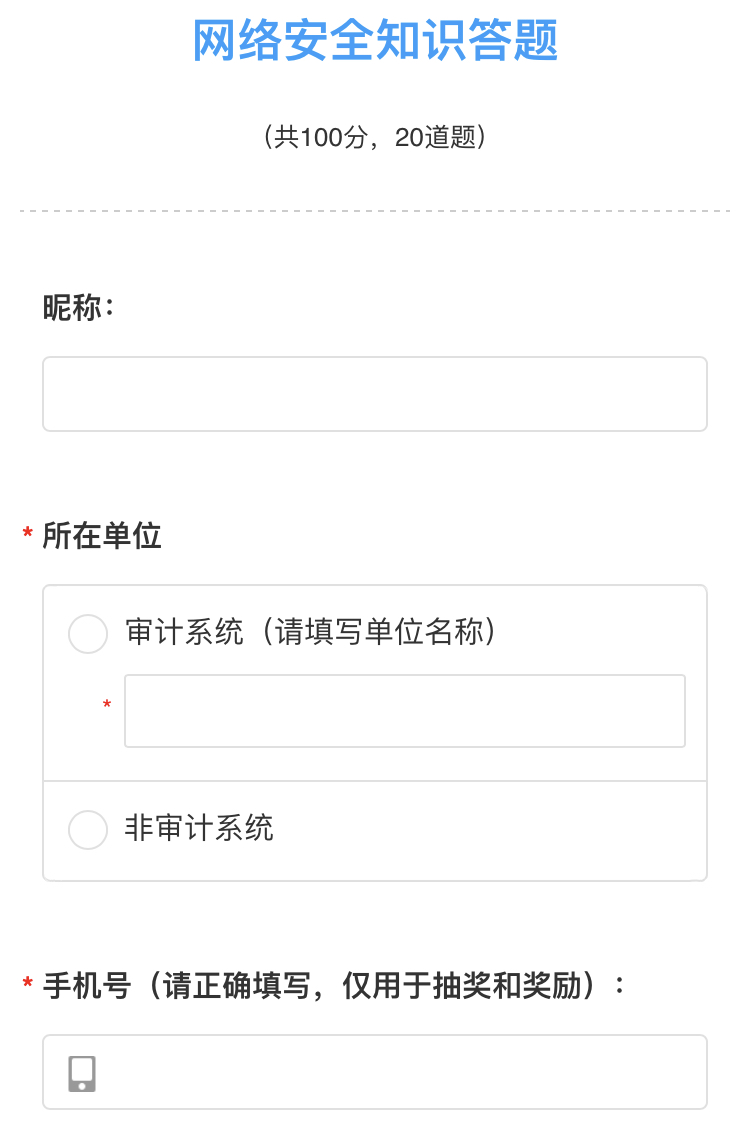This screenshot has height=1136, width=750.
Task: Click the phone icon in mobile field
Action: (x=82, y=1073)
